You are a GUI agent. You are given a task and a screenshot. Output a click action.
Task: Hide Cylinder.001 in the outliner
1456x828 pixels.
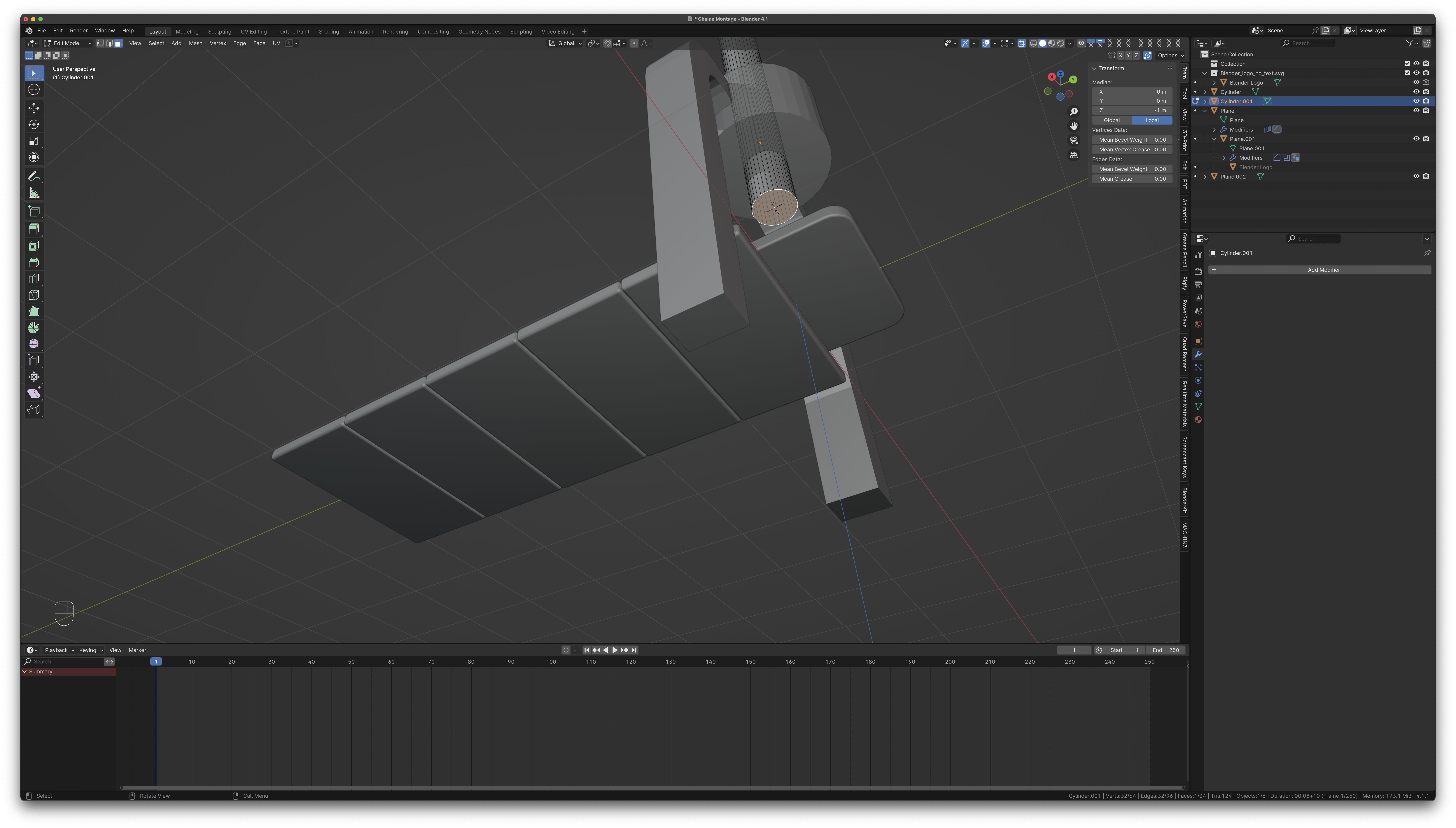pyautogui.click(x=1416, y=101)
